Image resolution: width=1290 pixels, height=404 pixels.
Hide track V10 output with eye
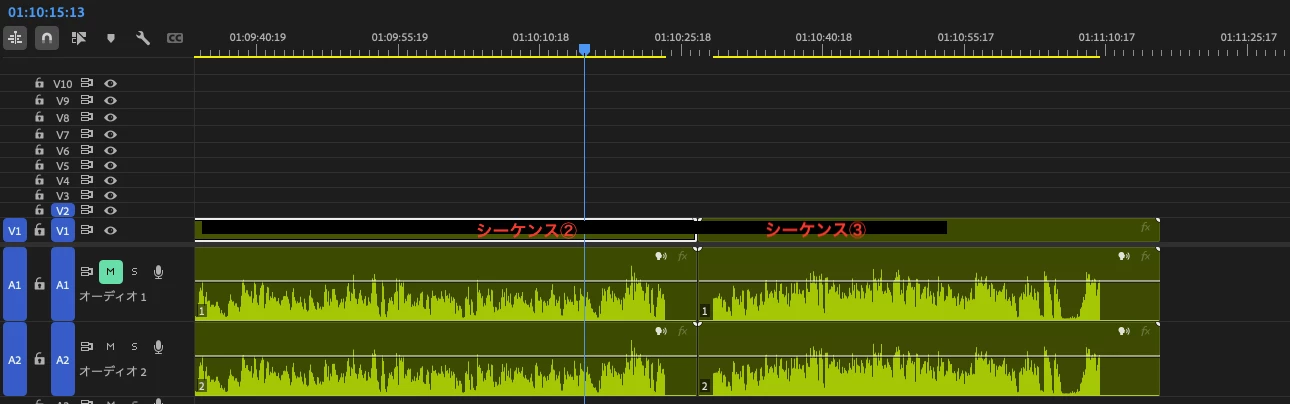[111, 84]
